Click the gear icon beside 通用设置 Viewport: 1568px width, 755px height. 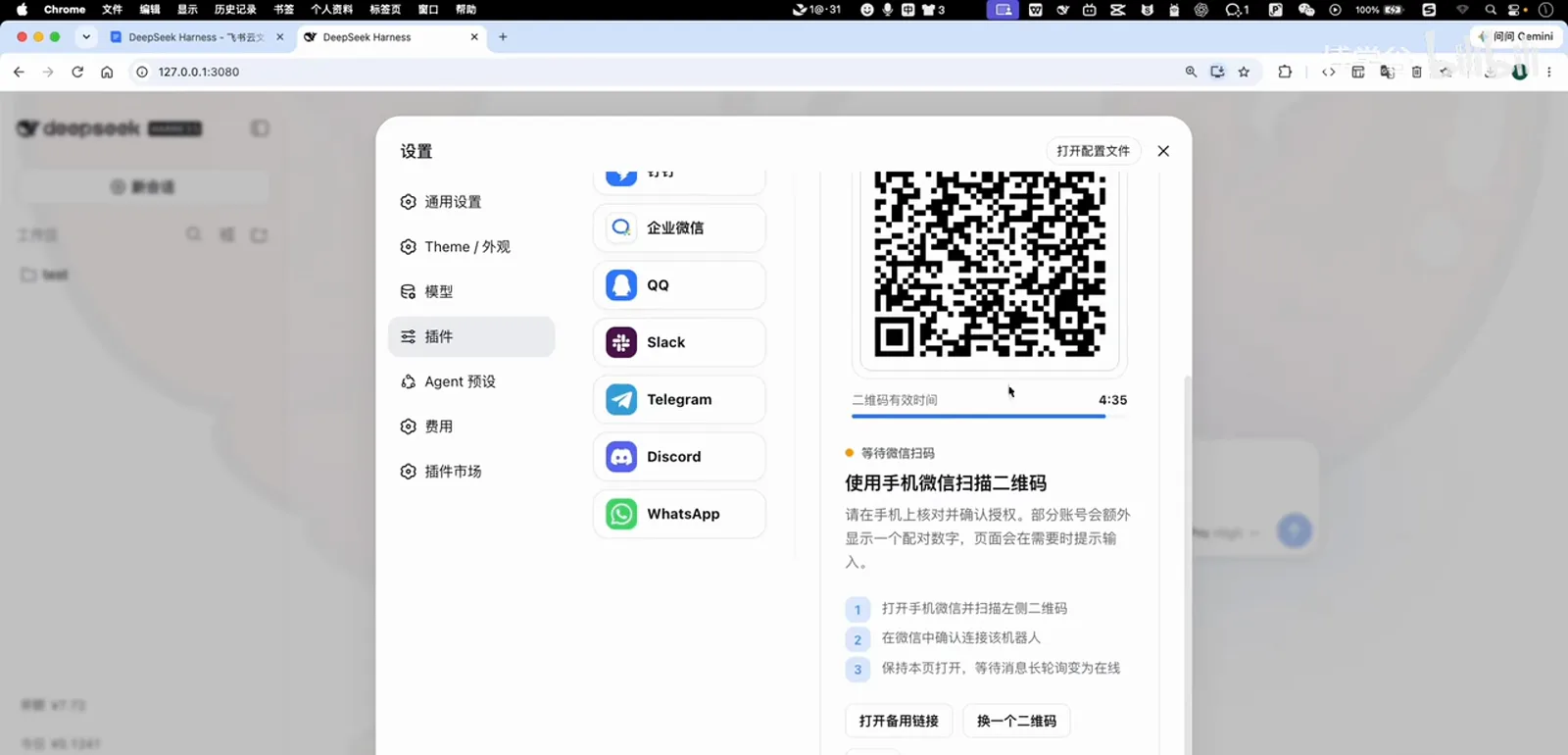pos(408,202)
